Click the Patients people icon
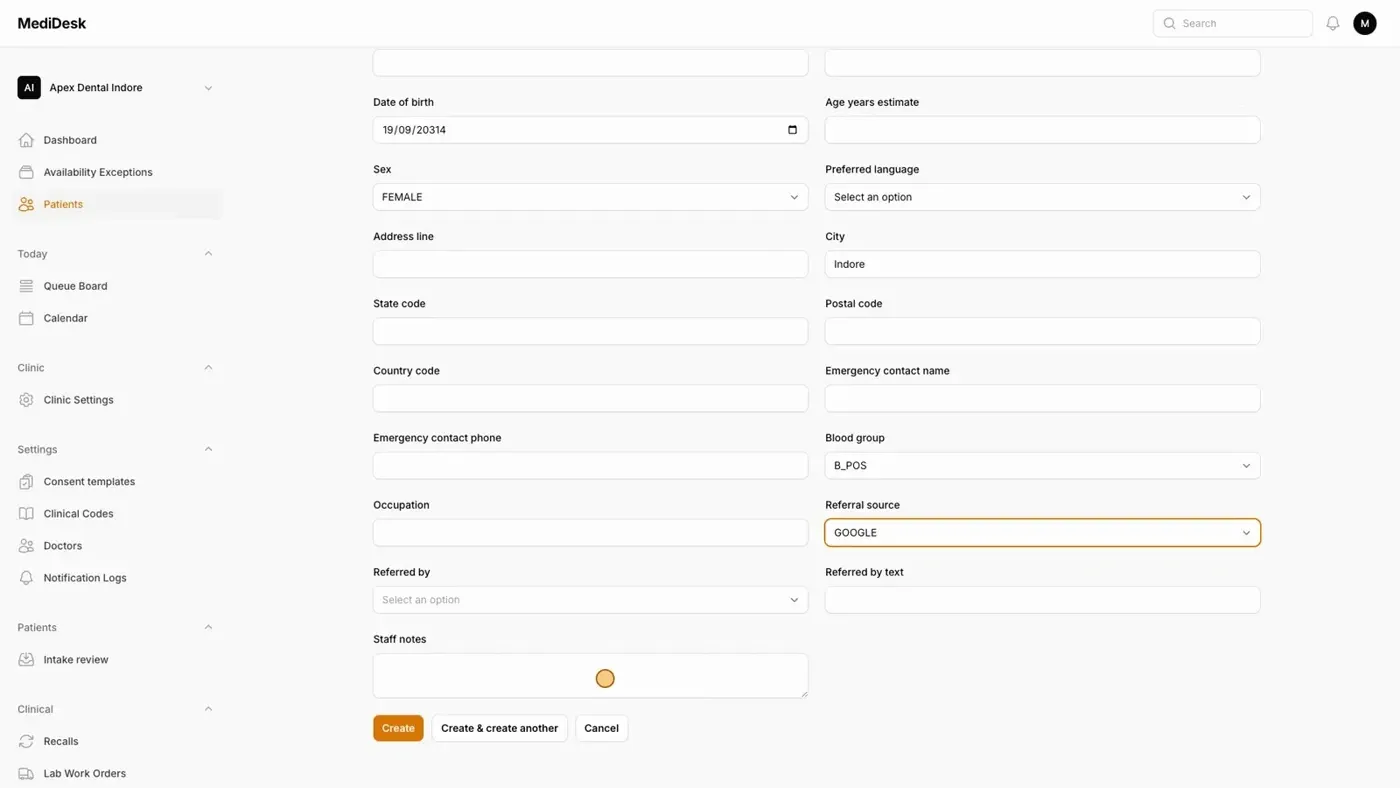Screen dimensions: 1400x788 pyautogui.click(x=26, y=204)
